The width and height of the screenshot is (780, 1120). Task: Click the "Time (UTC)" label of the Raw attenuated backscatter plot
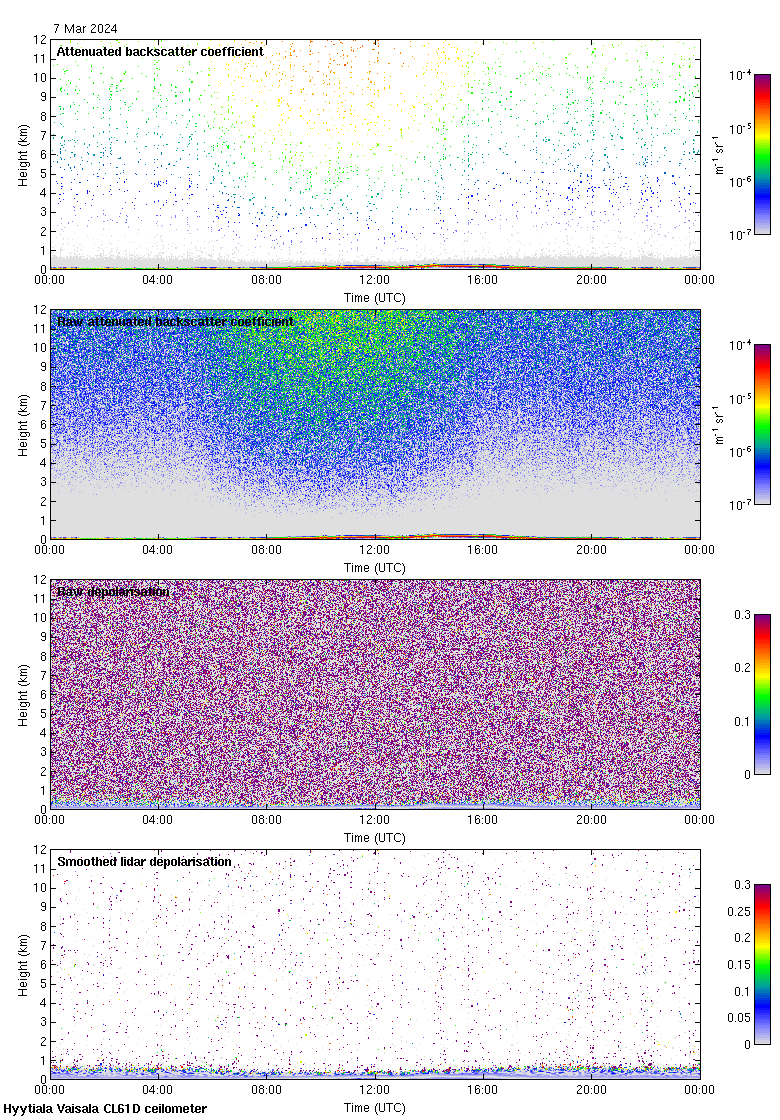point(374,568)
